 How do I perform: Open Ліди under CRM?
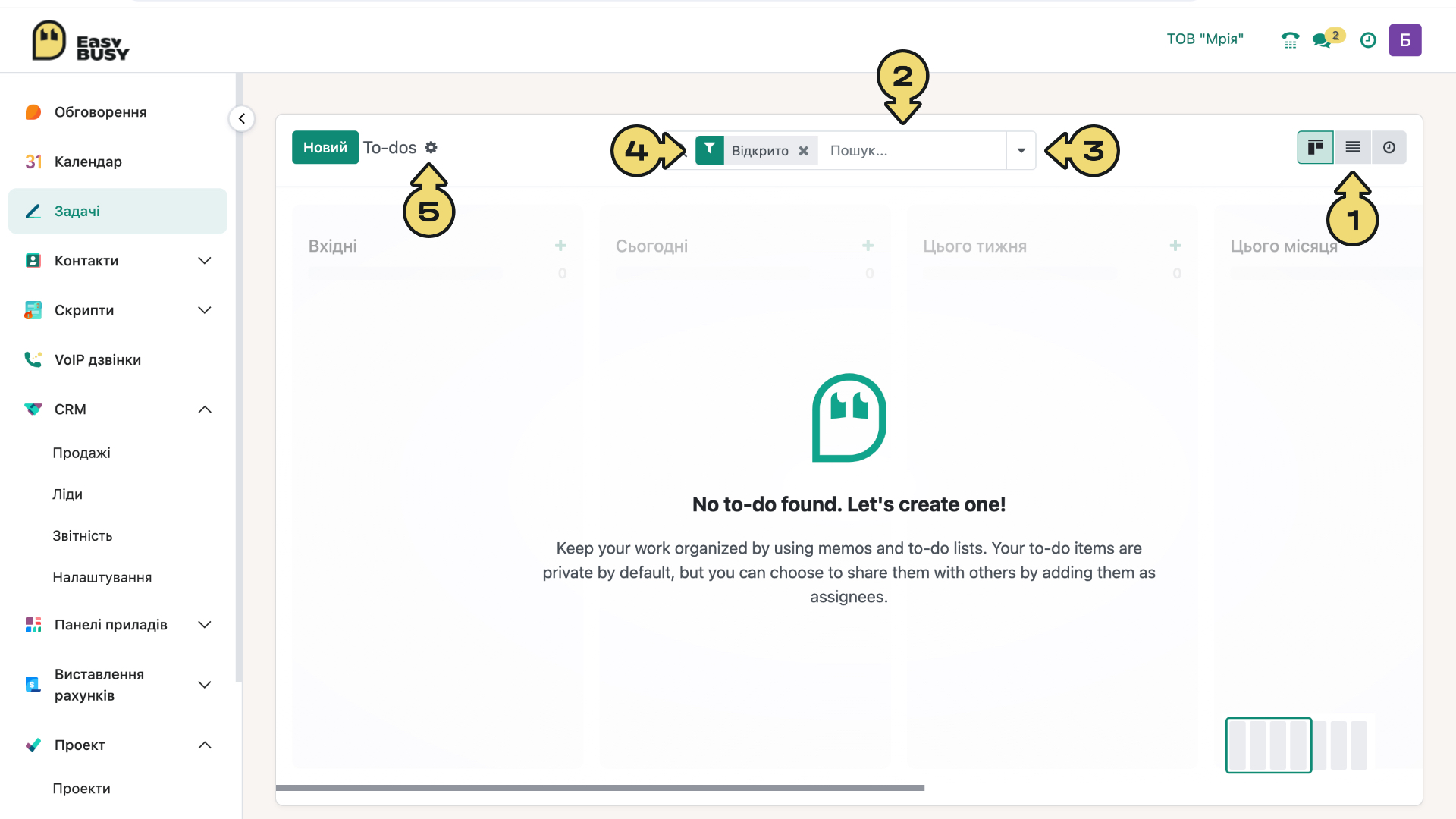pyautogui.click(x=67, y=494)
